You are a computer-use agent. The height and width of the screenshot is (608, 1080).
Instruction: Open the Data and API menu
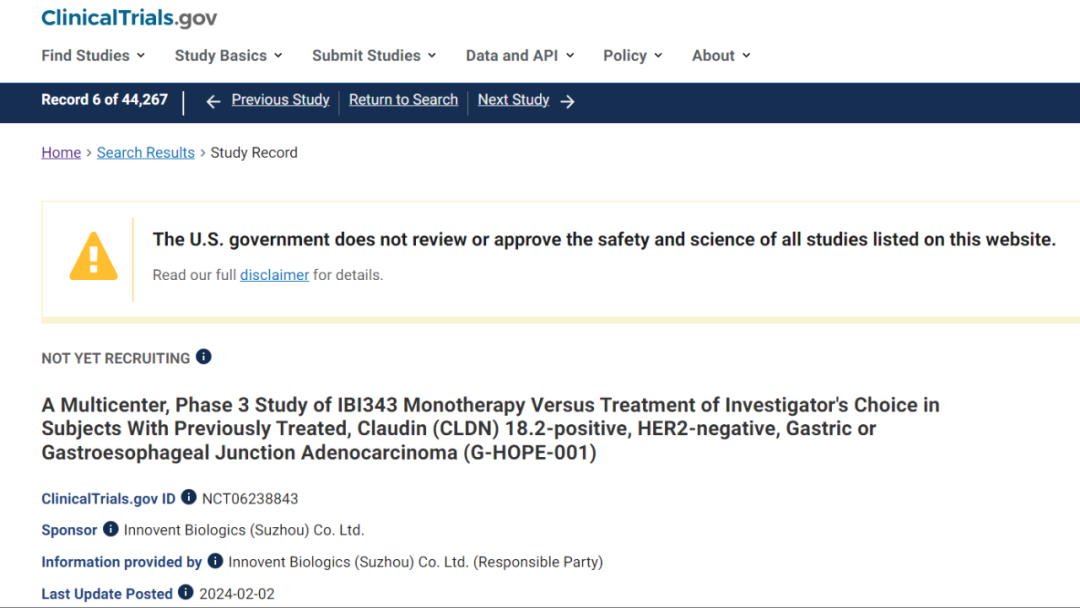click(520, 56)
